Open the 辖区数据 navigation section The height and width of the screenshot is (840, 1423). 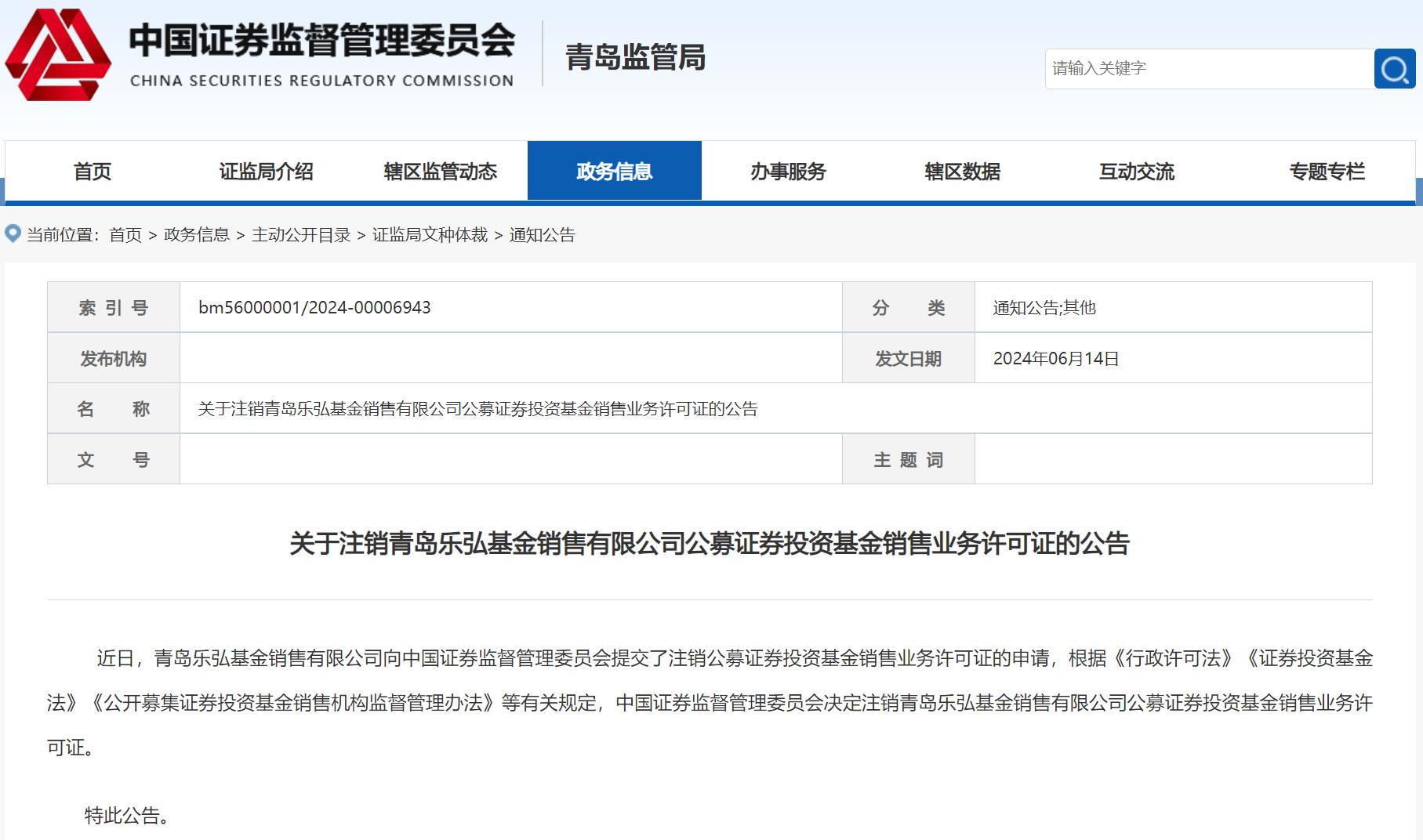click(964, 171)
